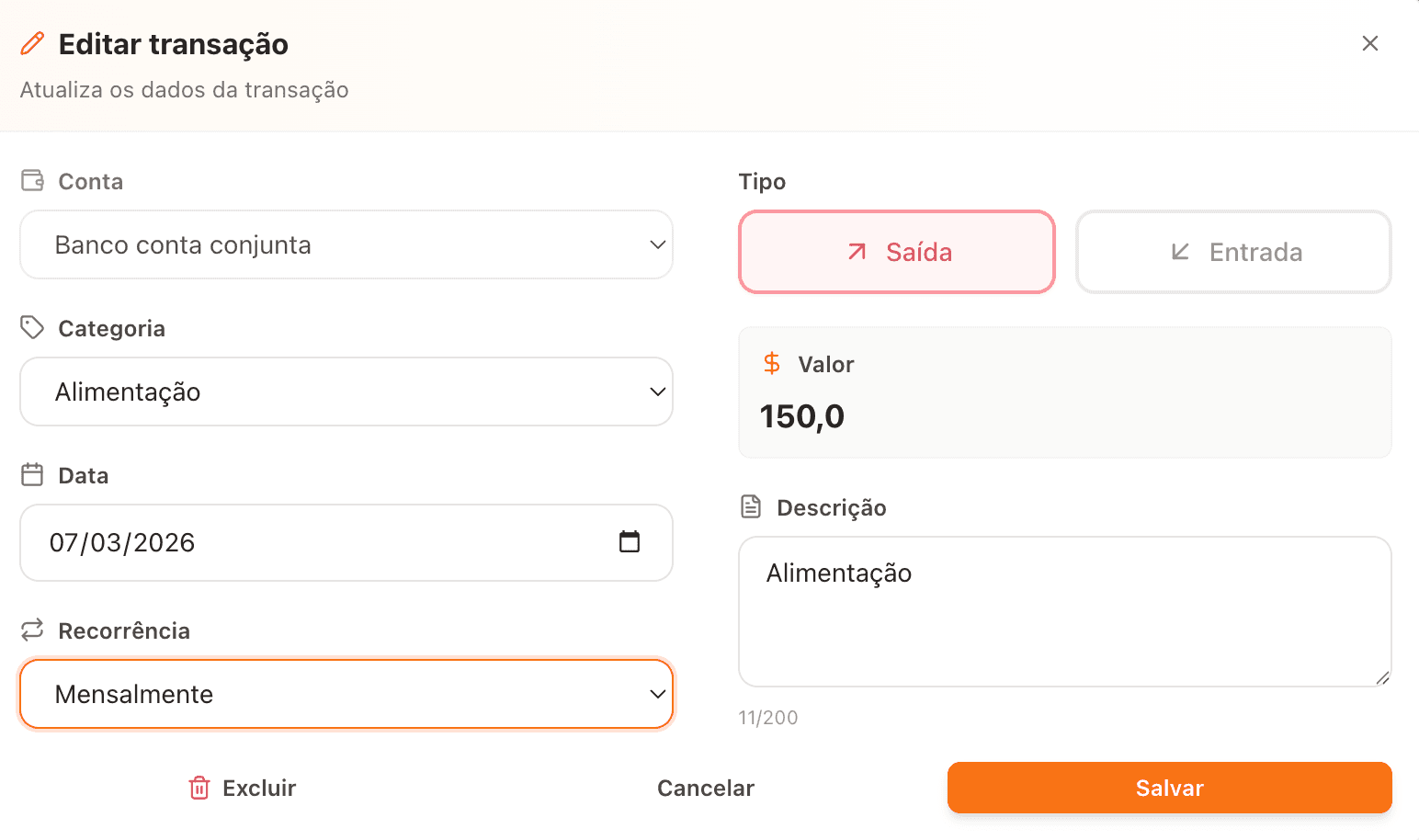
Task: Open the Conta dropdown showing Banco conta conjunta
Action: point(346,244)
